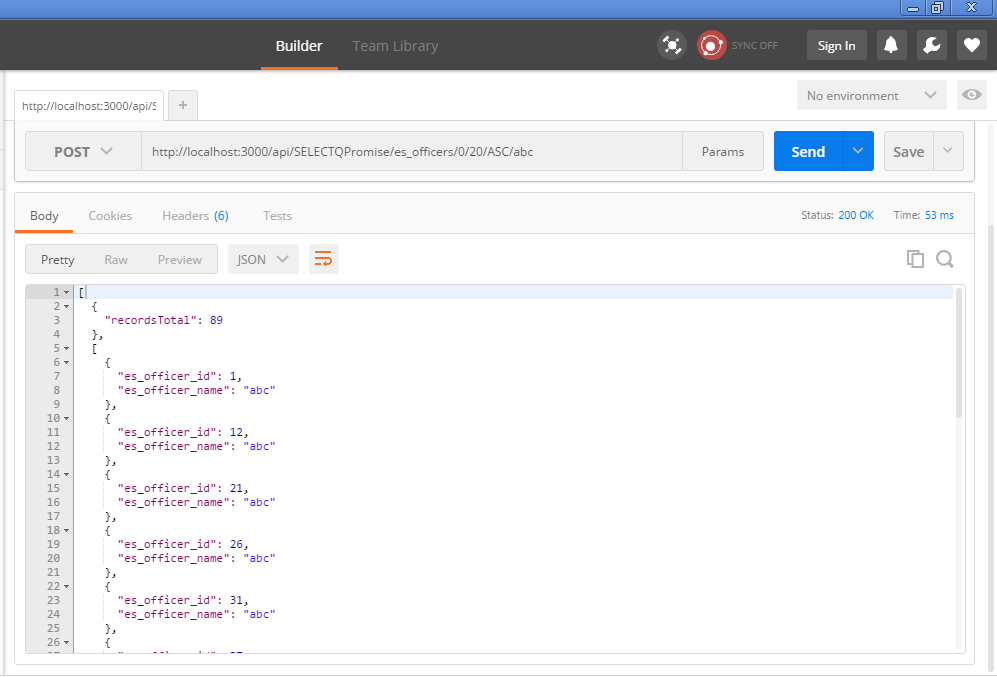This screenshot has height=677, width=997.
Task: Click the recordsTotal value 89
Action: [216, 320]
